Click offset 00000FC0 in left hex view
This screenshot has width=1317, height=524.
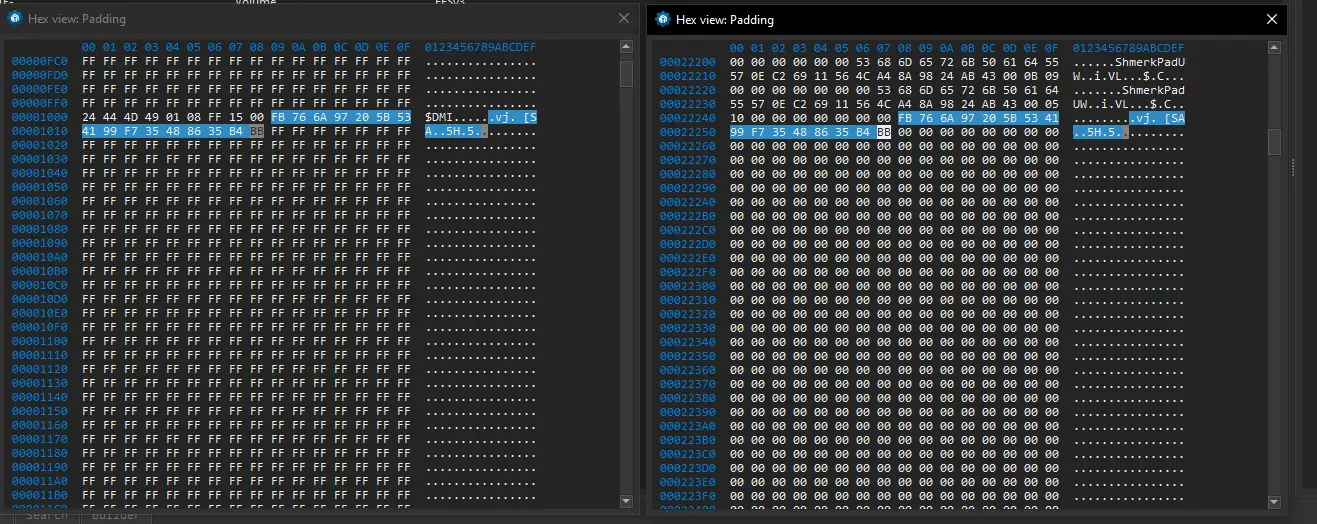pyautogui.click(x=40, y=61)
